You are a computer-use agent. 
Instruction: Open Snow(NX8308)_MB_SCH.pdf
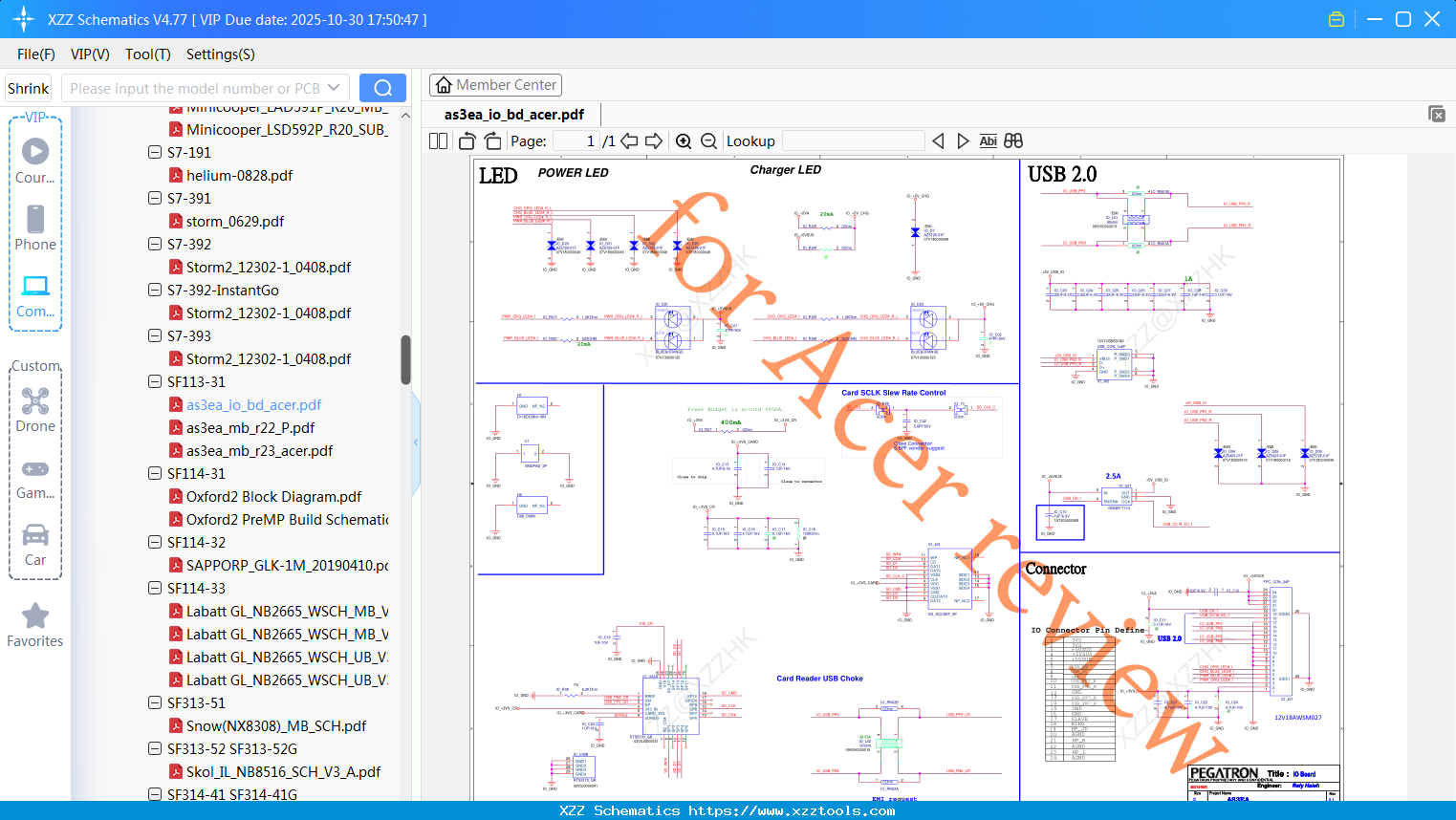point(276,725)
